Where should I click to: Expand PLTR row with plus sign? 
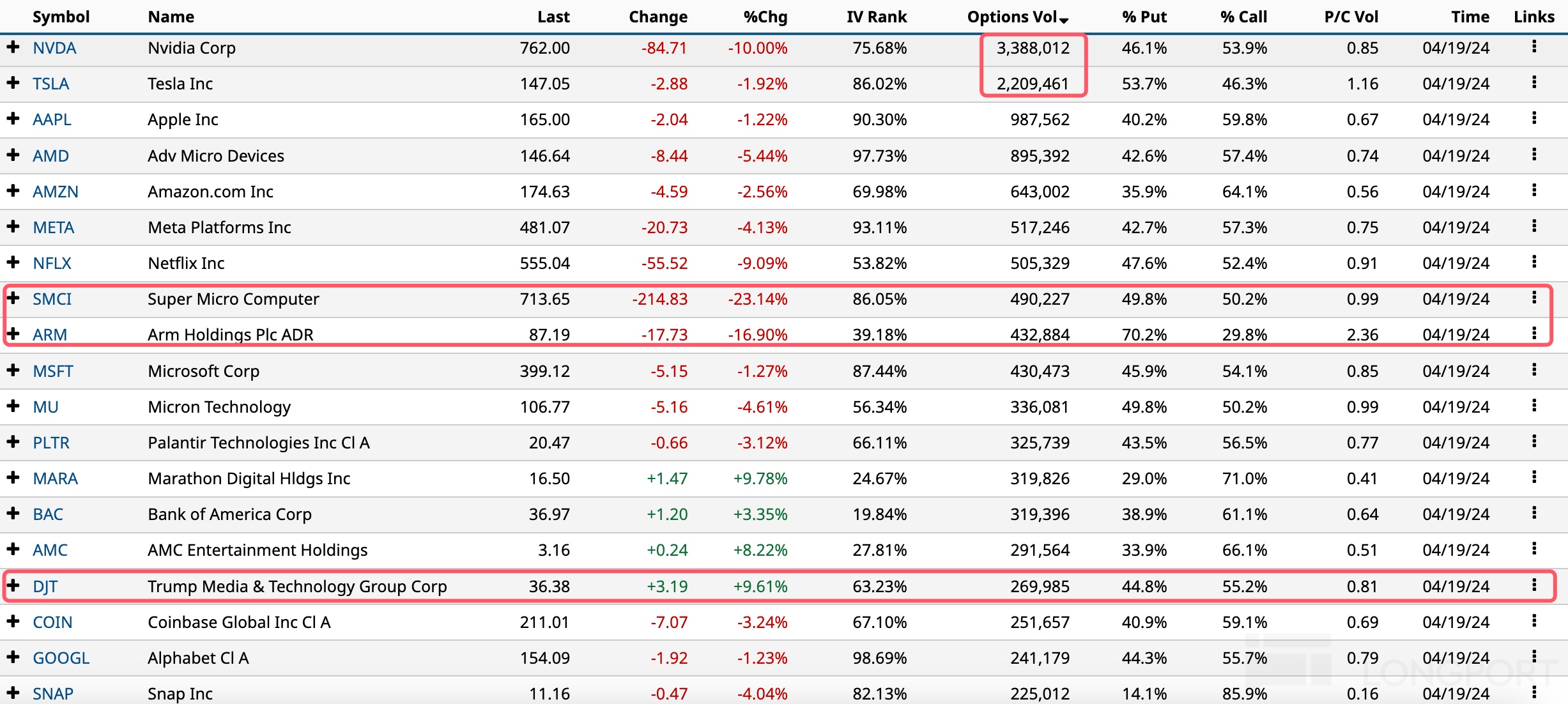click(x=13, y=441)
